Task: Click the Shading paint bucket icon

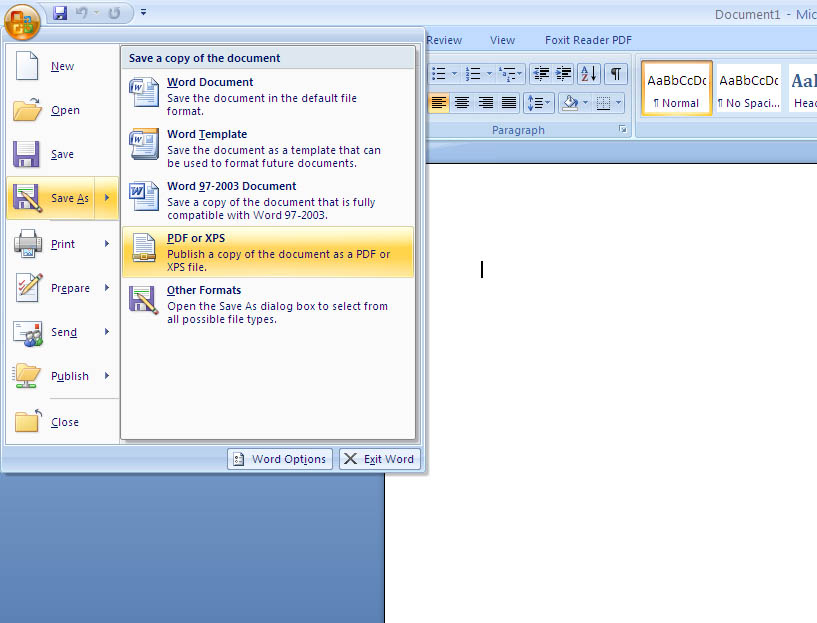Action: click(x=570, y=103)
